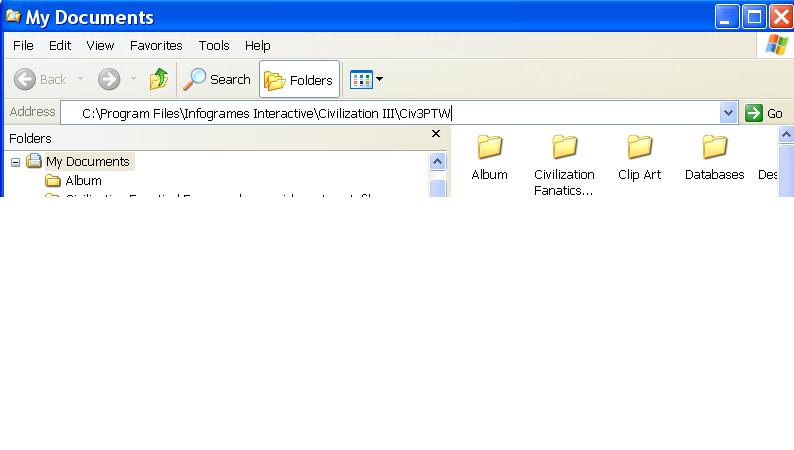The image size is (794, 450).
Task: Select the Album folder icon
Action: pyautogui.click(x=490, y=147)
